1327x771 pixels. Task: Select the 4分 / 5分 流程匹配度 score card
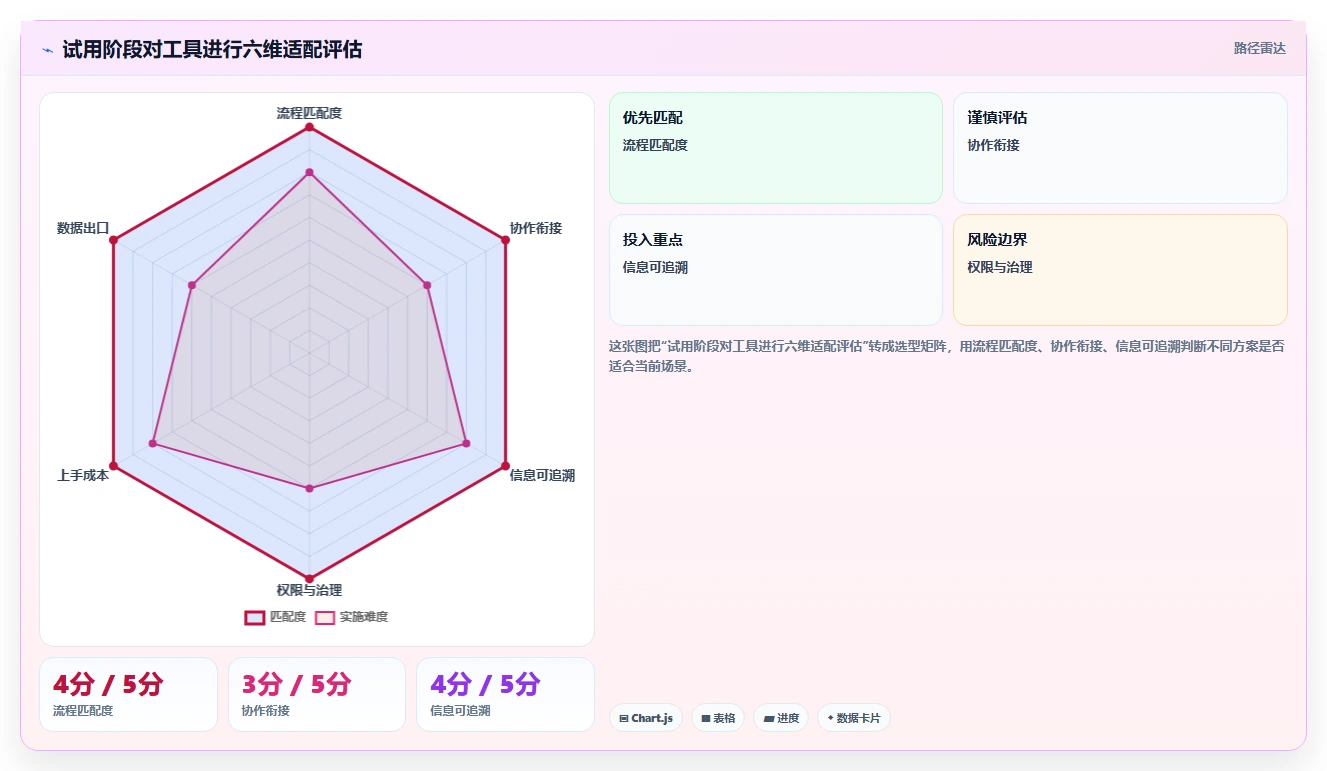pos(128,694)
